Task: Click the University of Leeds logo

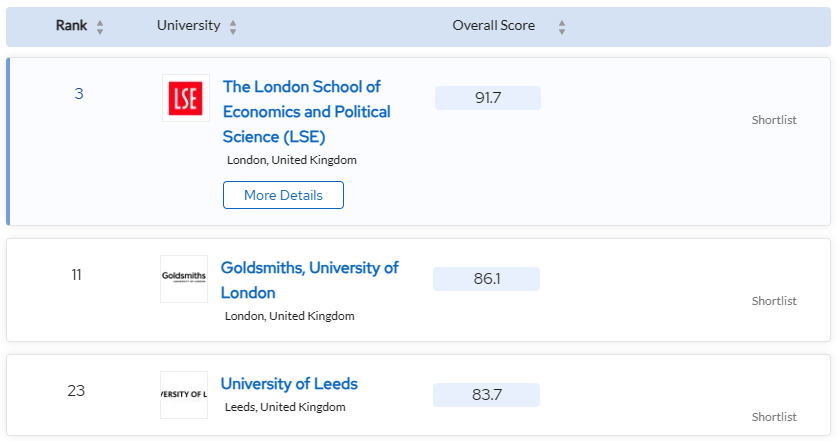Action: point(184,394)
